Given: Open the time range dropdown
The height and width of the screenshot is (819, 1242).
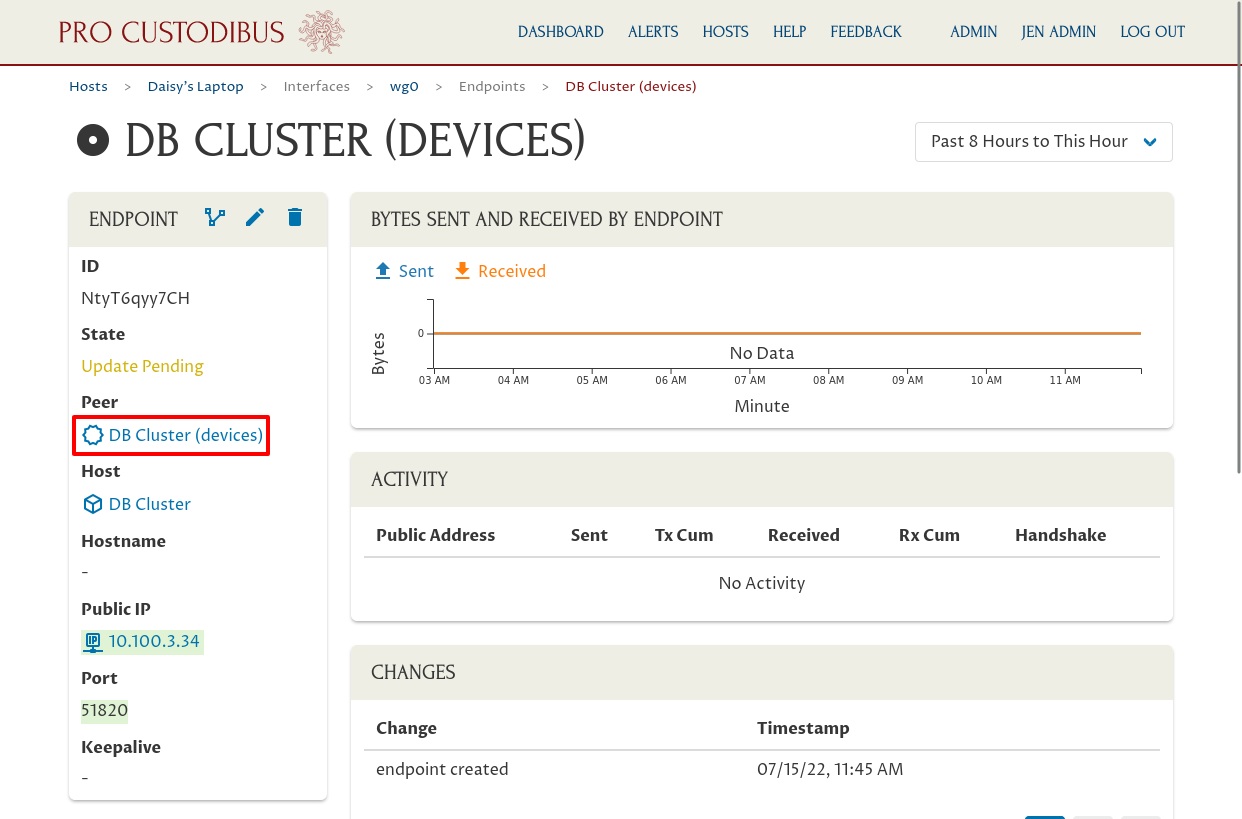Looking at the screenshot, I should (x=1044, y=142).
